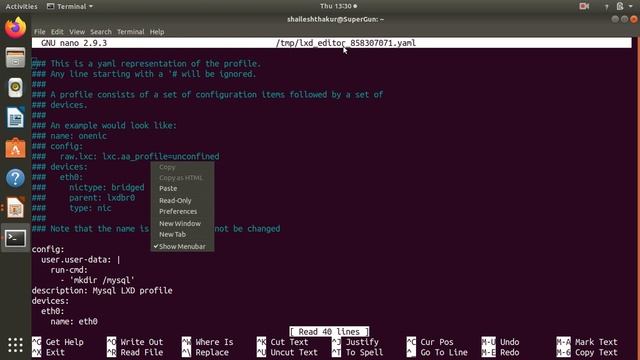Click the 'config:' line
Image resolution: width=640 pixels, height=360 pixels.
pos(48,249)
